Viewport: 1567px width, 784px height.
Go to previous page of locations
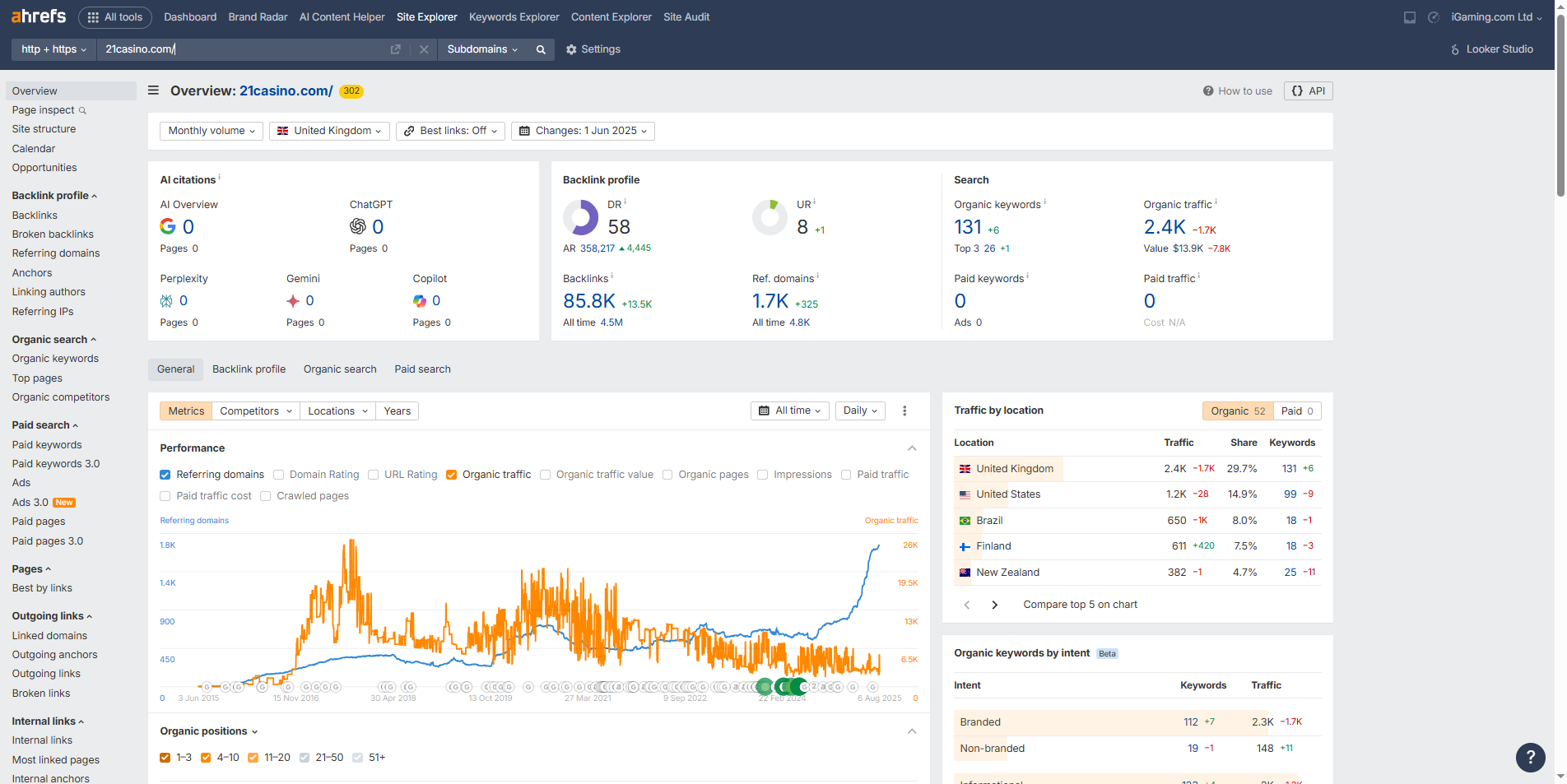967,605
